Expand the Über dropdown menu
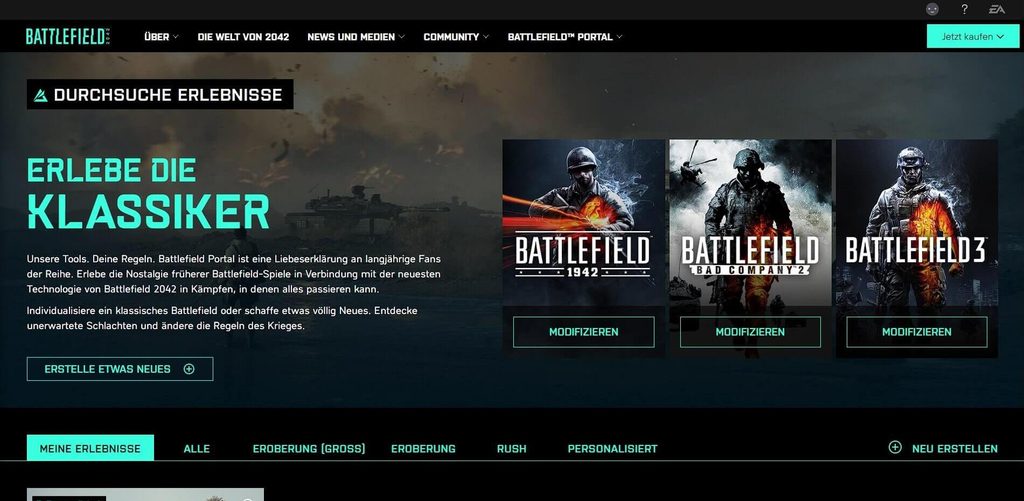The height and width of the screenshot is (501, 1024). [161, 37]
